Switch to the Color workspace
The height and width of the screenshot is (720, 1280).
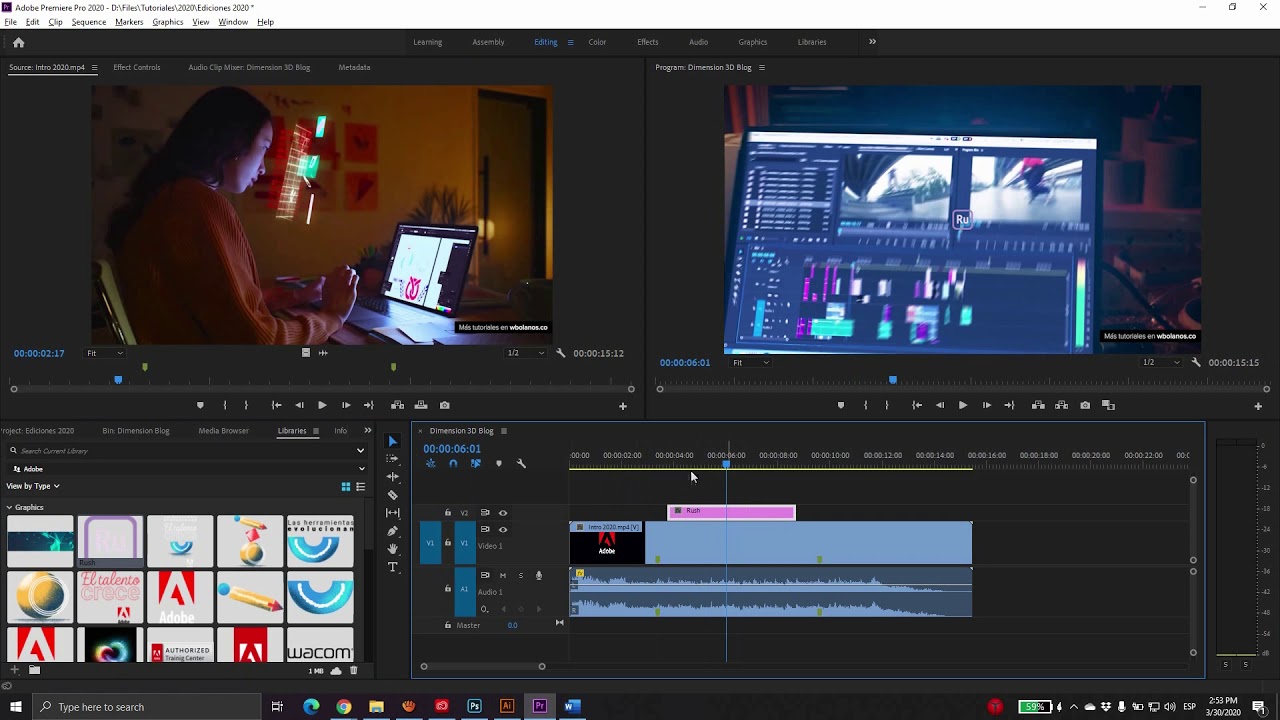[x=597, y=42]
